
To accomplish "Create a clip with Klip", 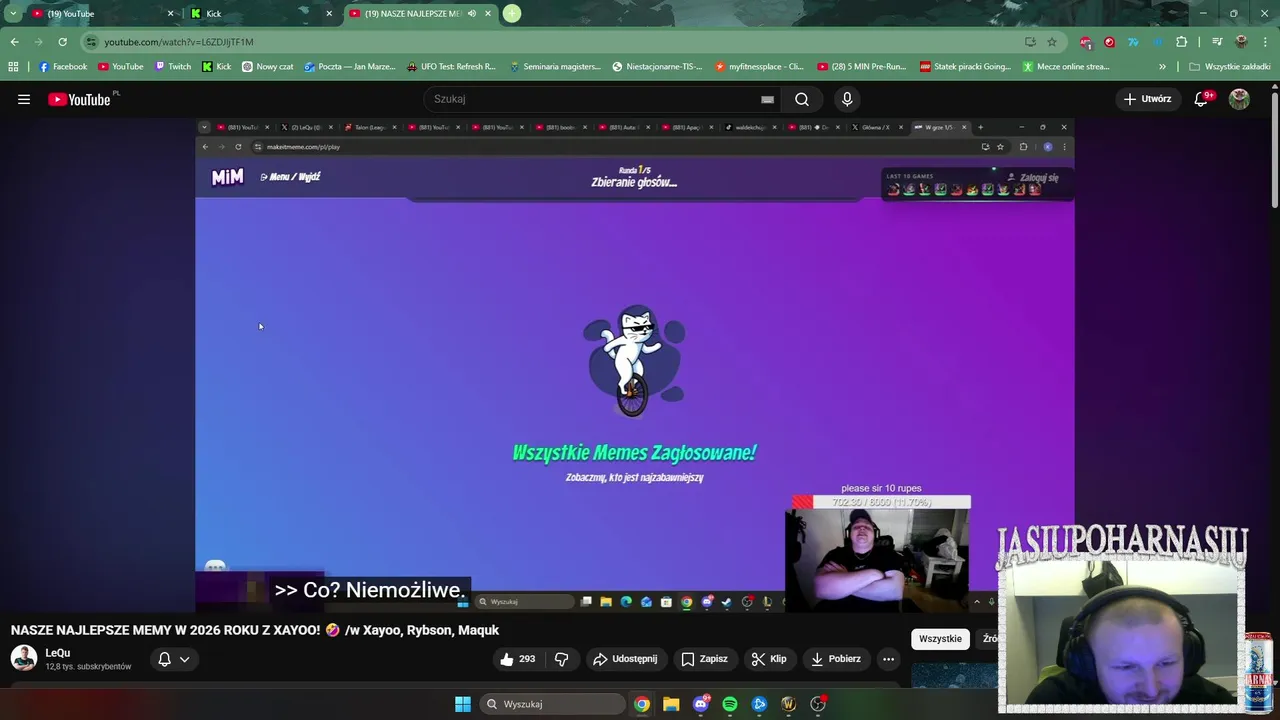I will (769, 659).
